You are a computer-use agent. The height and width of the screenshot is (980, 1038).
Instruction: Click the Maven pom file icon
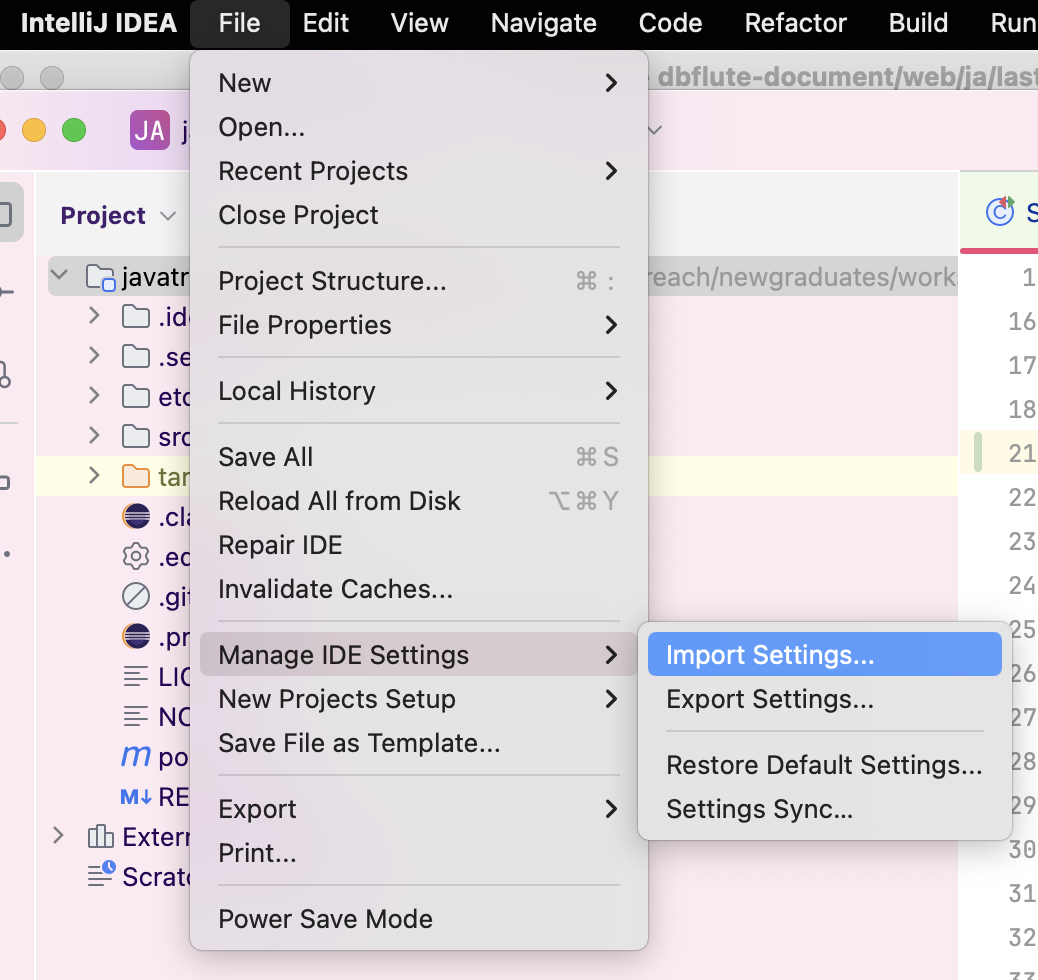pyautogui.click(x=136, y=756)
